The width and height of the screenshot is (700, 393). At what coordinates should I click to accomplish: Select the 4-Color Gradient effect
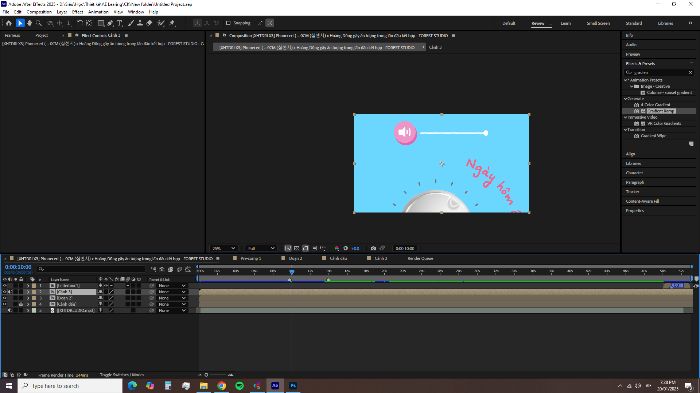click(x=655, y=105)
